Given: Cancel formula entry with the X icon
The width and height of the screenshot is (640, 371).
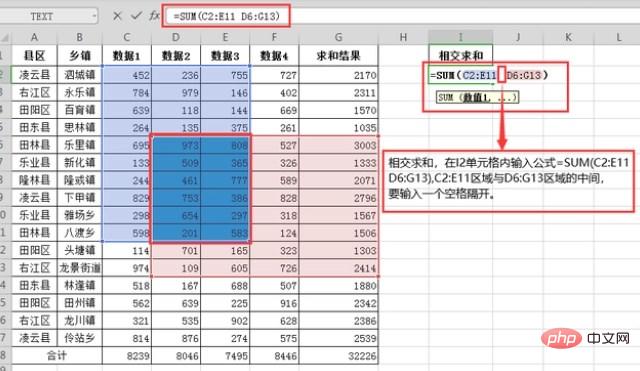Looking at the screenshot, I should (x=117, y=16).
